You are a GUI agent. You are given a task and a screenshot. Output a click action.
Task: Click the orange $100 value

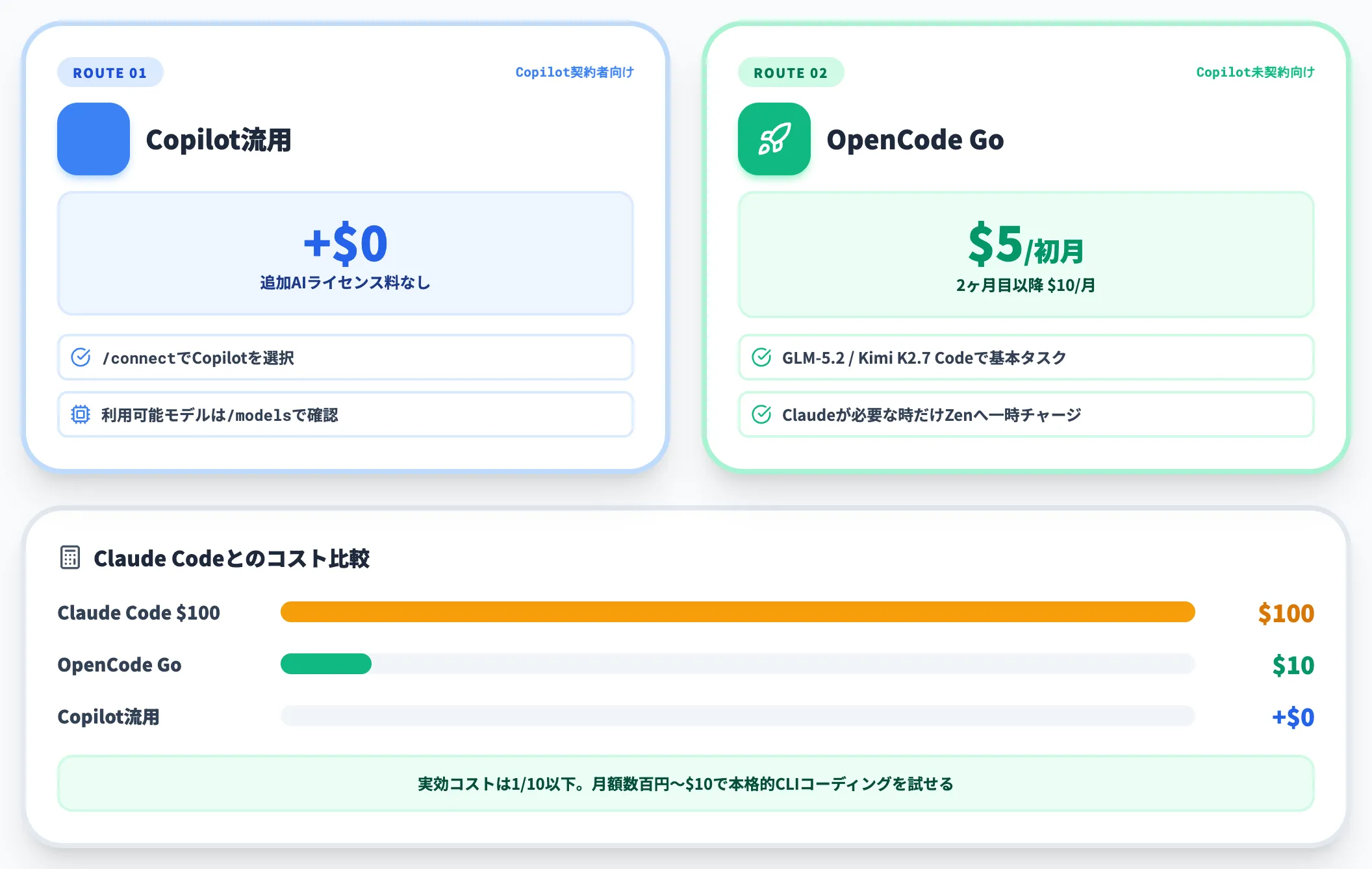pos(1286,613)
